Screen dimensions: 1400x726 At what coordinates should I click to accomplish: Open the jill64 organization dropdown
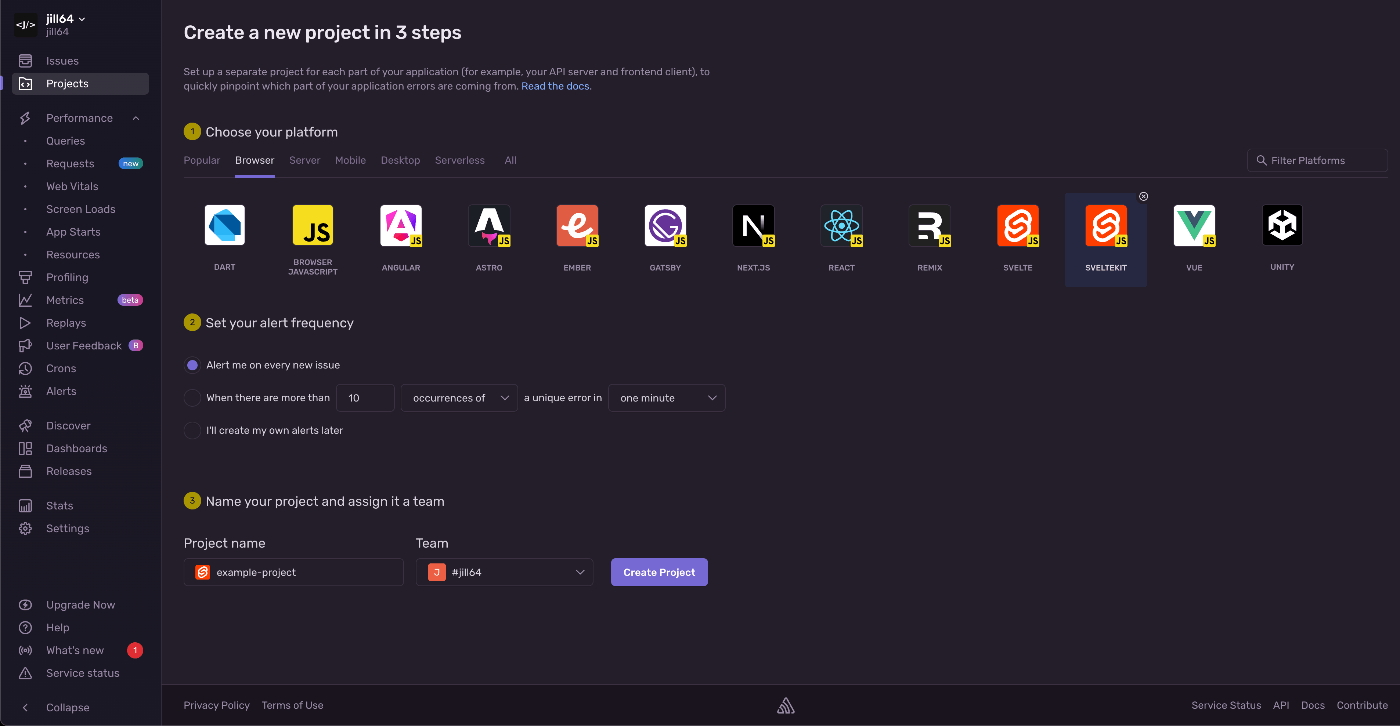point(66,19)
